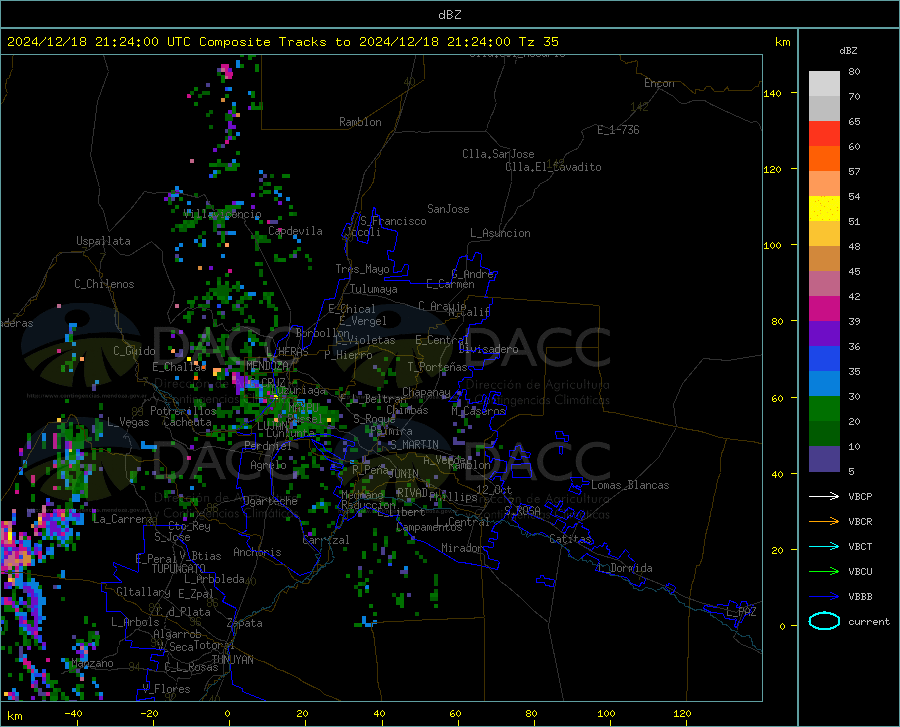Click the Tulumaya place label

(x=374, y=289)
